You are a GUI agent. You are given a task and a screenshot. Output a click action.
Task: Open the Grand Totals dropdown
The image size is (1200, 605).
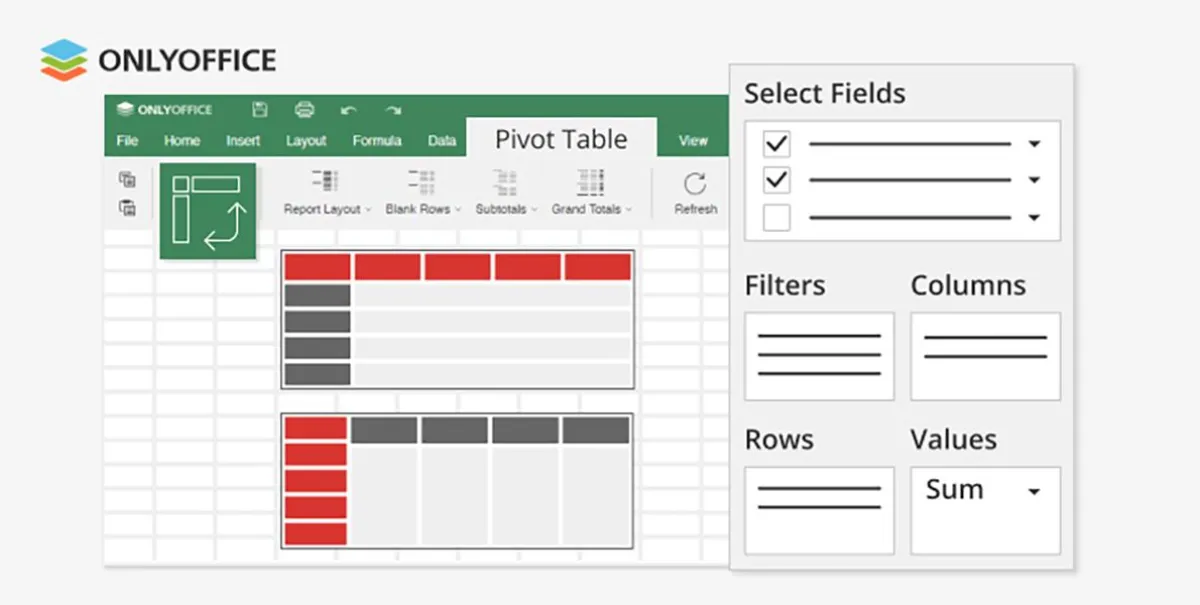592,192
